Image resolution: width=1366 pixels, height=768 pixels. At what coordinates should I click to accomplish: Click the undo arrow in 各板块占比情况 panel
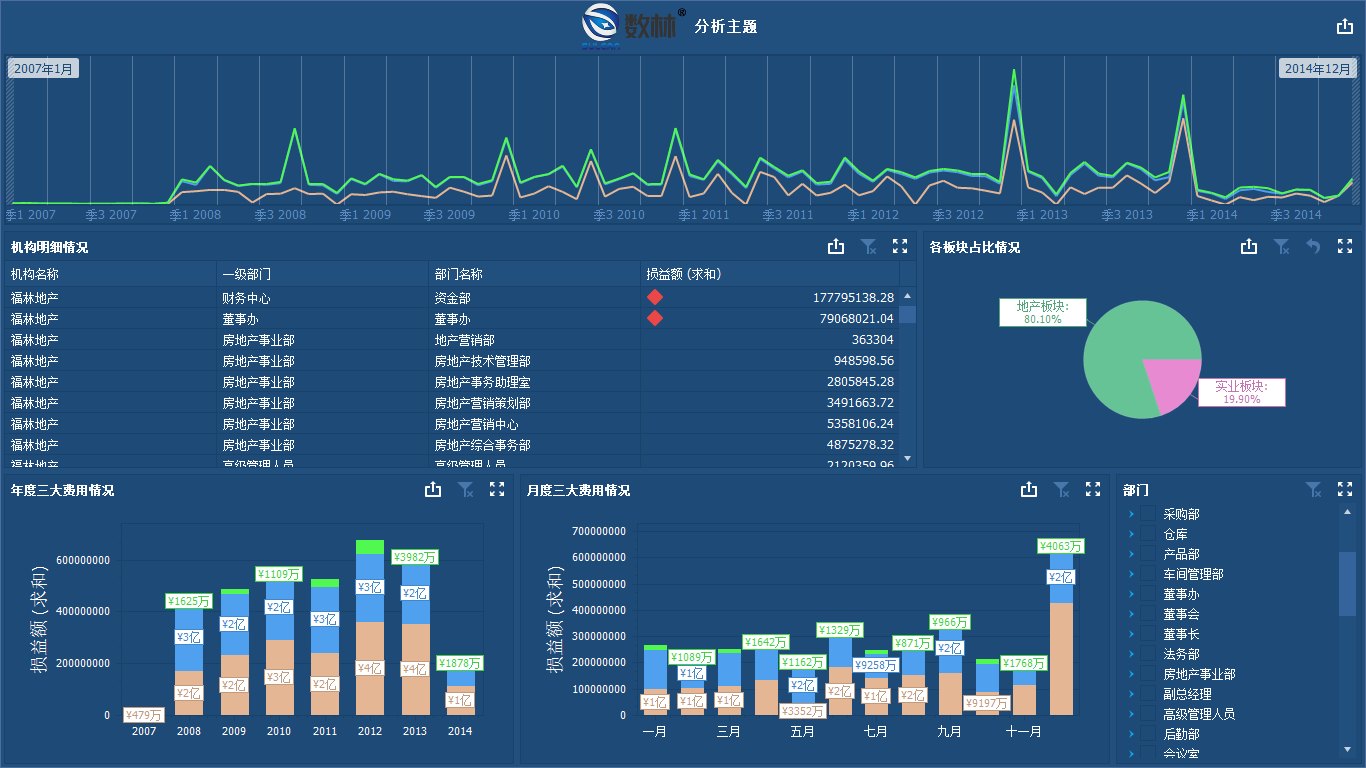point(1313,246)
